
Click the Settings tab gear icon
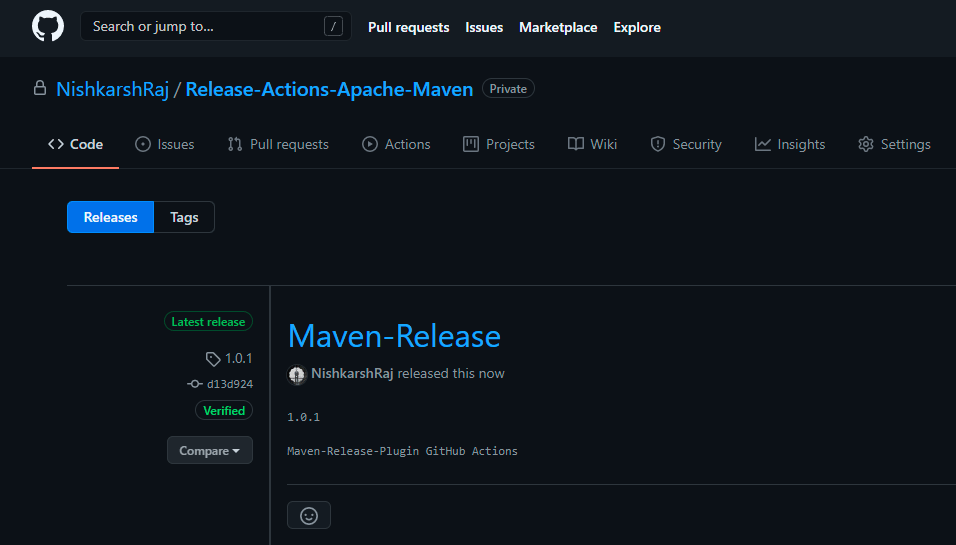[866, 144]
